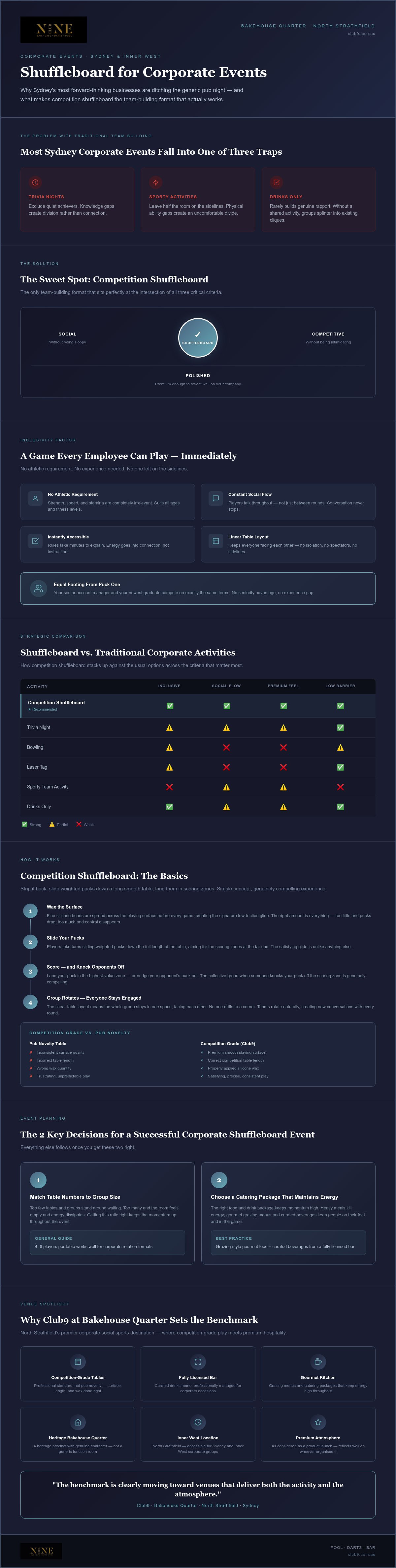The width and height of the screenshot is (396, 1568).
Task: Click step 1 circle beside Wax the Surface
Action: [x=30, y=911]
